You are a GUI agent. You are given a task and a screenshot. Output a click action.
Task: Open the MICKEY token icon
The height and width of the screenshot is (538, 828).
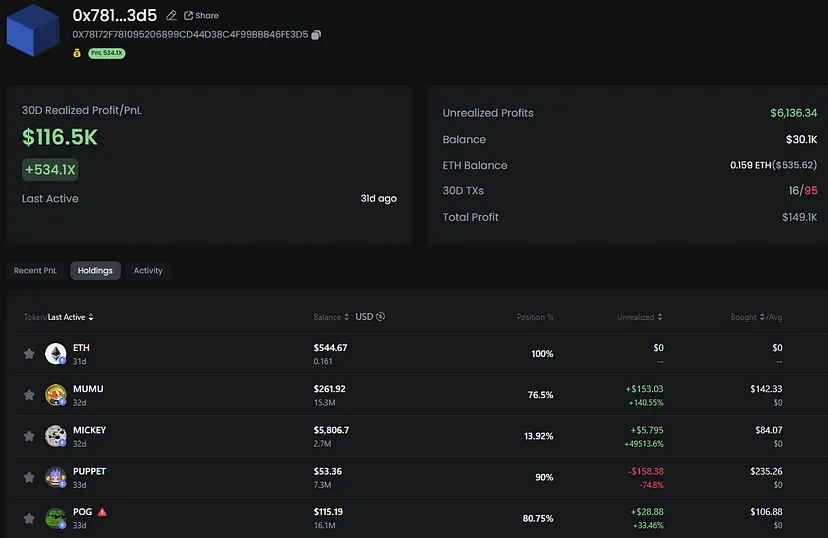(55, 436)
